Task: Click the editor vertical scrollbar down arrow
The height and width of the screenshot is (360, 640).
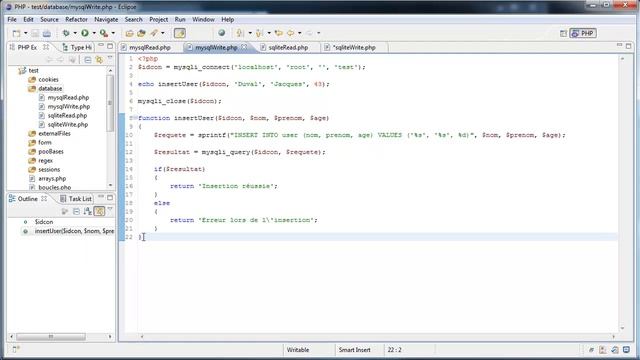Action: click(622, 328)
